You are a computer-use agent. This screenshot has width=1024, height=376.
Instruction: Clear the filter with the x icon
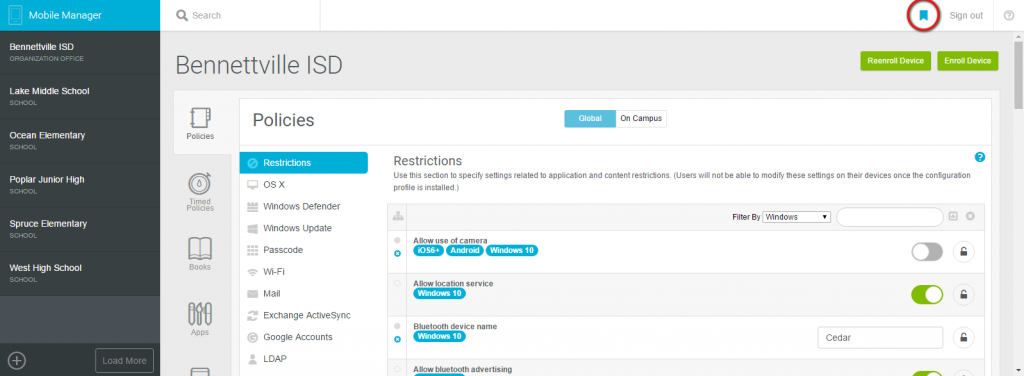coord(970,216)
